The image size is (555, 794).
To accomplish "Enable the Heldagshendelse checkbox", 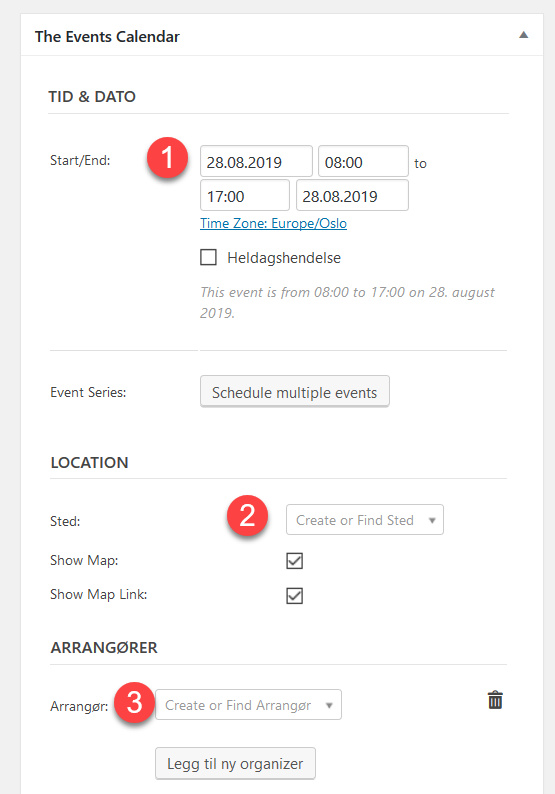I will (x=208, y=257).
